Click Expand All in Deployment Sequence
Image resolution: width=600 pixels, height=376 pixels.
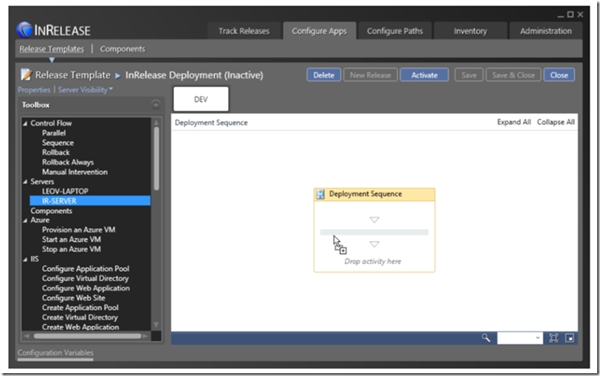(x=514, y=122)
